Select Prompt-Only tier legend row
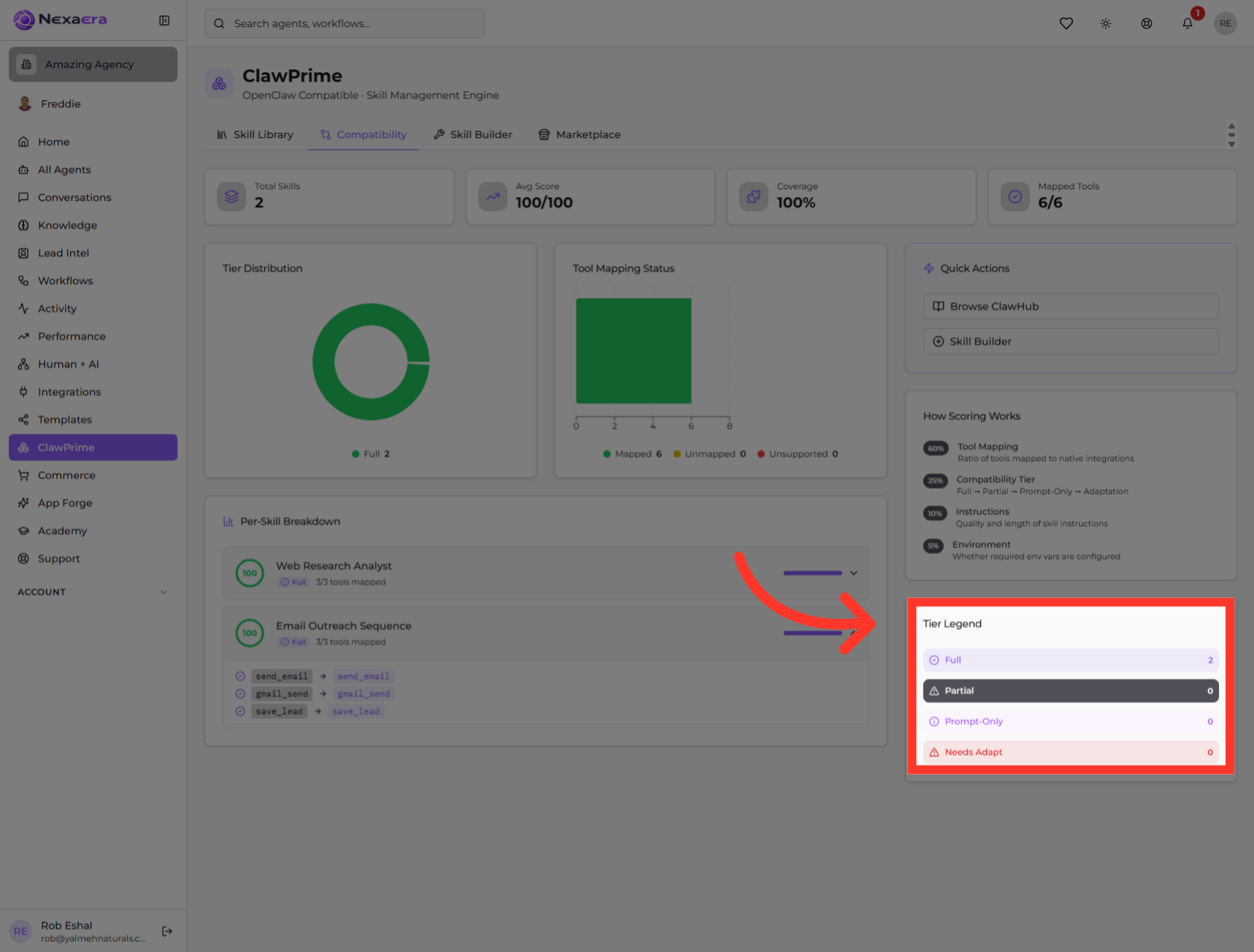The width and height of the screenshot is (1254, 952). pyautogui.click(x=1070, y=721)
